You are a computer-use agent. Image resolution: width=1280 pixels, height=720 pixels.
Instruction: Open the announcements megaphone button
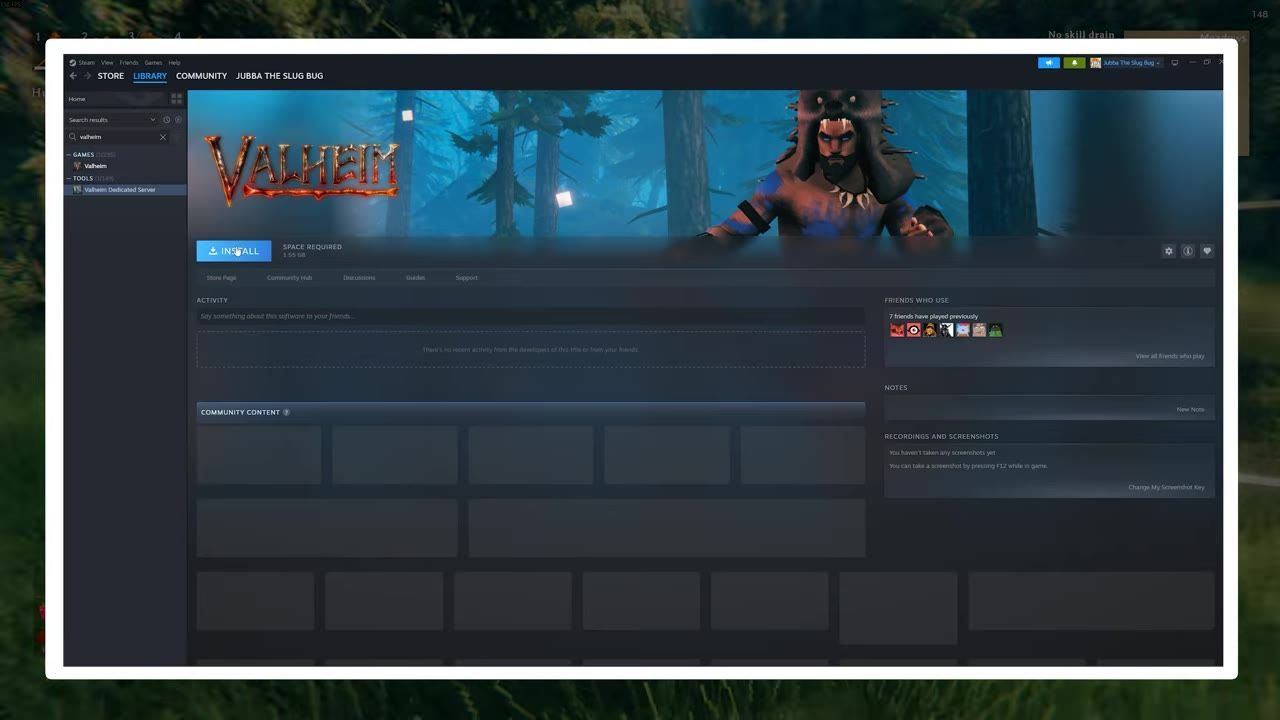point(1049,63)
